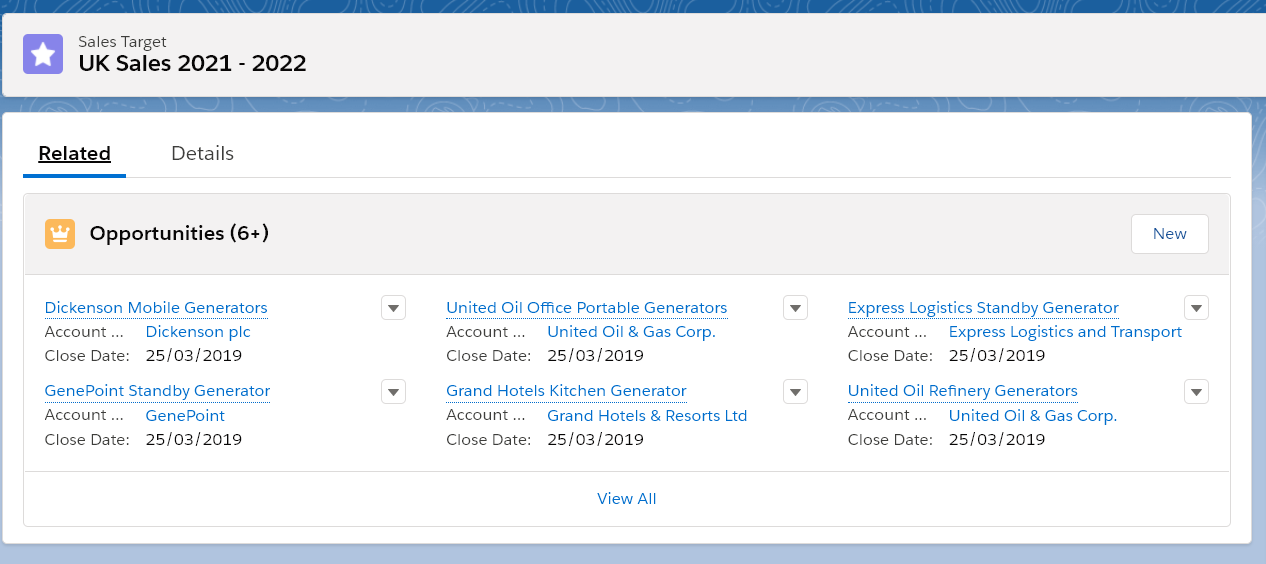Image resolution: width=1266 pixels, height=564 pixels.
Task: Click Close Date value under United Oil Office Portable Generators
Action: point(595,356)
